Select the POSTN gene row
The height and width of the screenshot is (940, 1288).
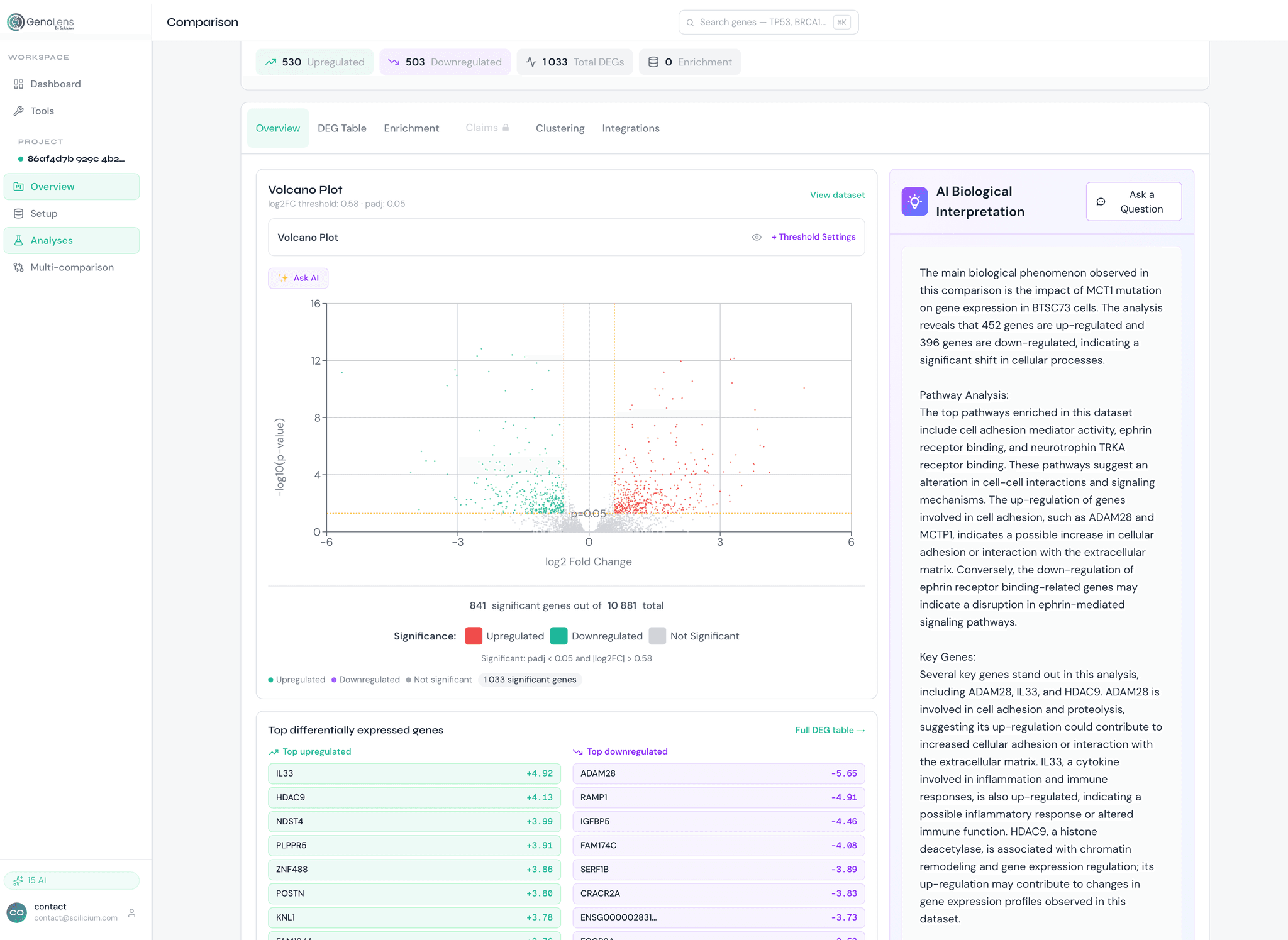[414, 893]
